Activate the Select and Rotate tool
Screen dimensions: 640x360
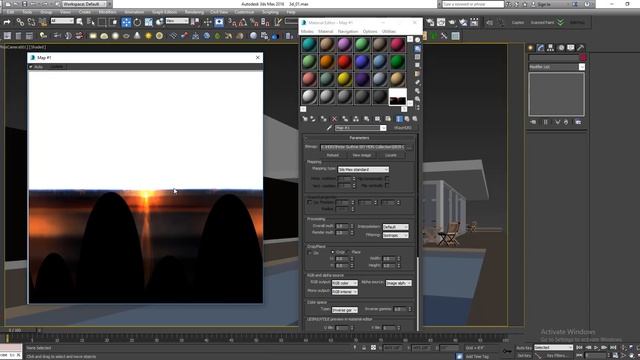click(x=137, y=22)
